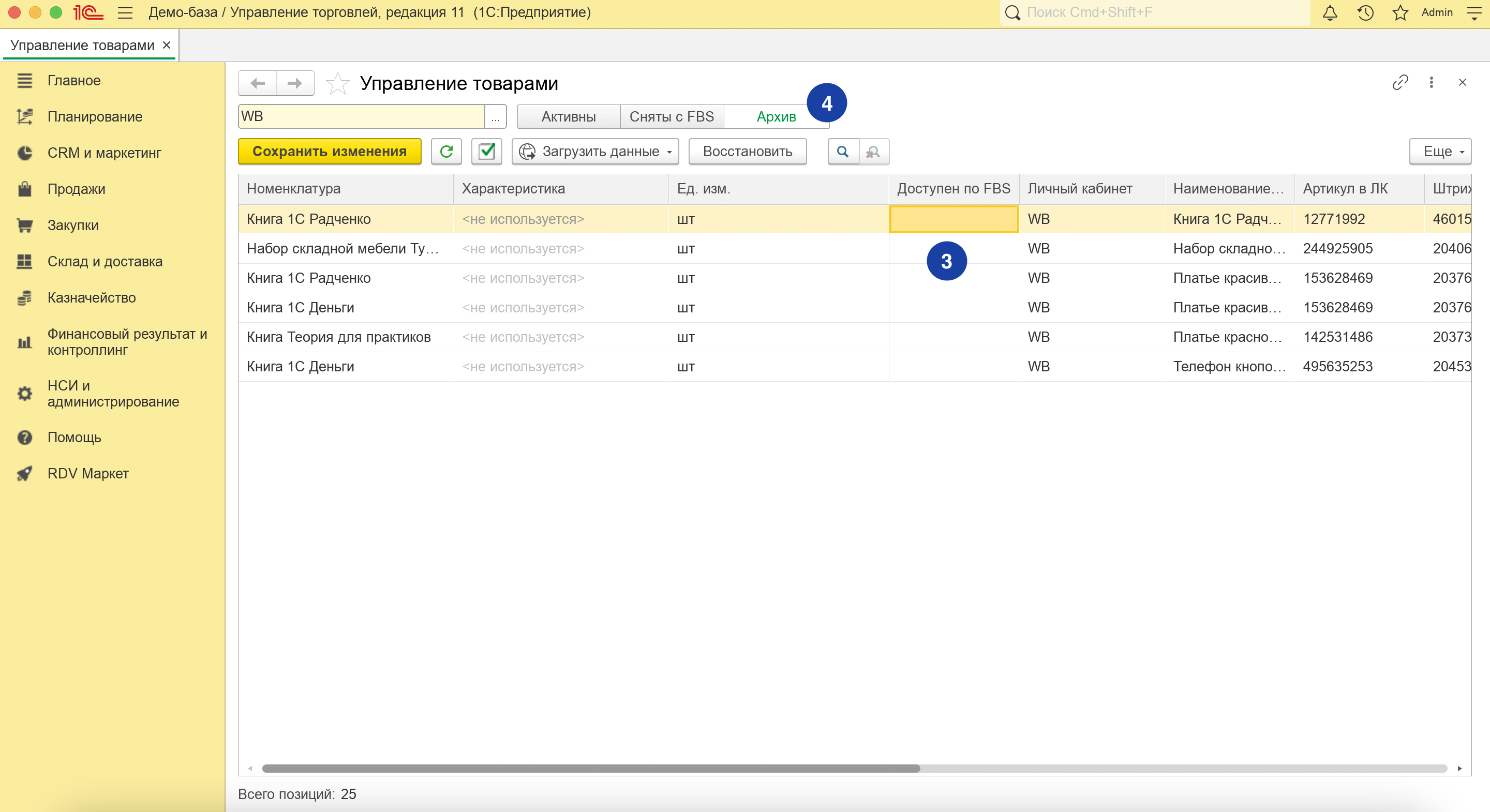Image resolution: width=1490 pixels, height=812 pixels.
Task: Click the cancel search icon button
Action: (873, 152)
